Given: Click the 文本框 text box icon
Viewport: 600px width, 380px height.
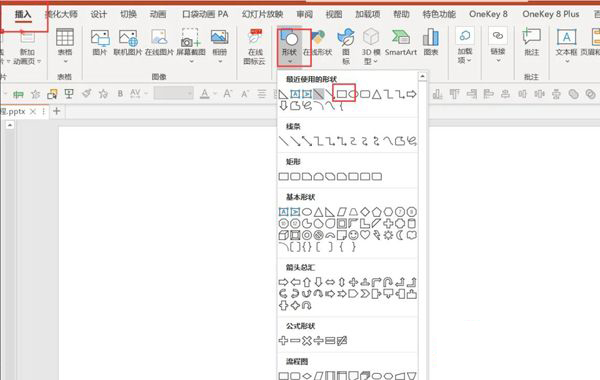Looking at the screenshot, I should [566, 38].
